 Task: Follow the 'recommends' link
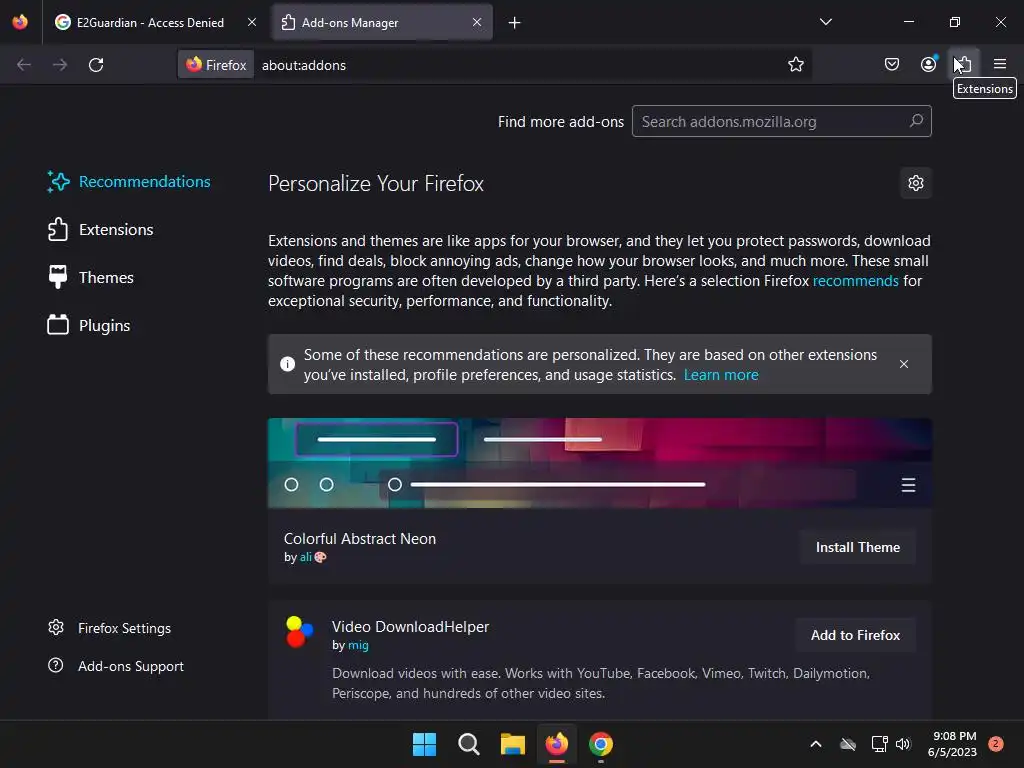[856, 281]
